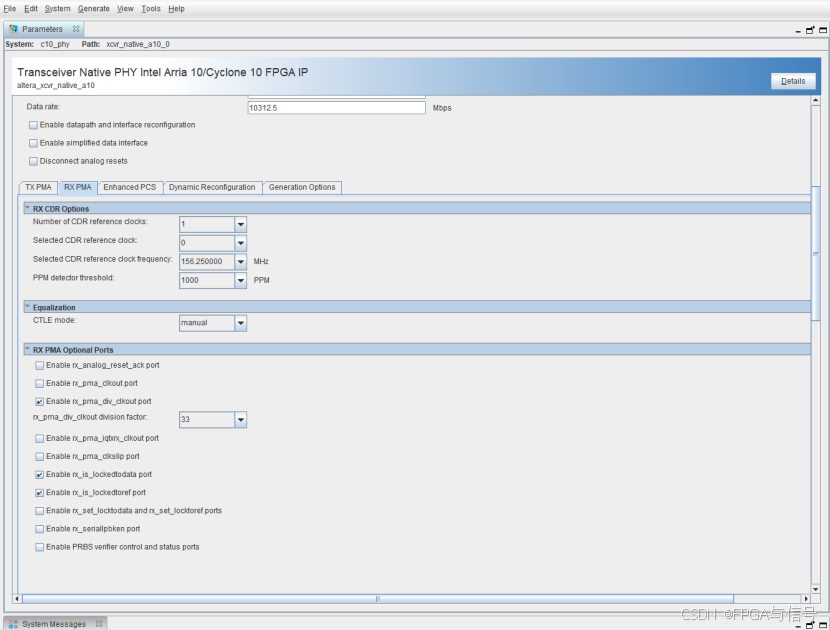The image size is (830, 630).
Task: Open the Generate menu
Action: tap(93, 8)
